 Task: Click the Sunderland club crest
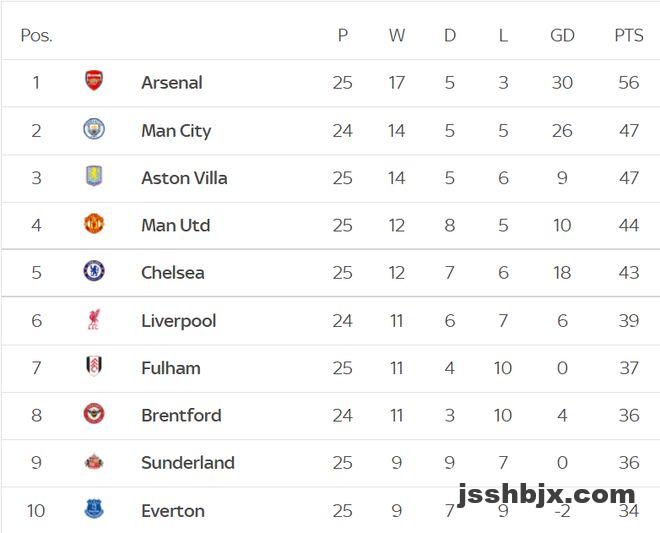pos(94,462)
